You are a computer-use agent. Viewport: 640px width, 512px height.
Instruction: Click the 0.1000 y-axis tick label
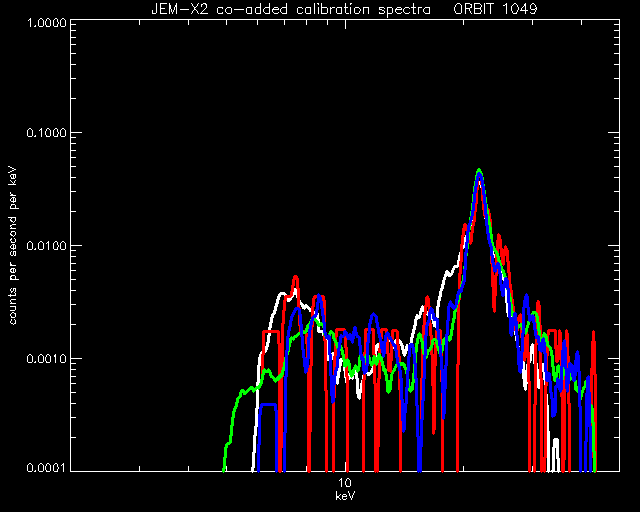click(x=46, y=133)
